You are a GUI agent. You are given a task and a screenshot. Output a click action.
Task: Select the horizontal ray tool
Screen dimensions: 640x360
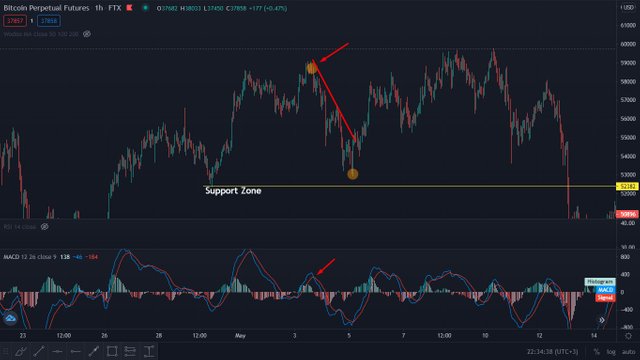tap(76, 351)
